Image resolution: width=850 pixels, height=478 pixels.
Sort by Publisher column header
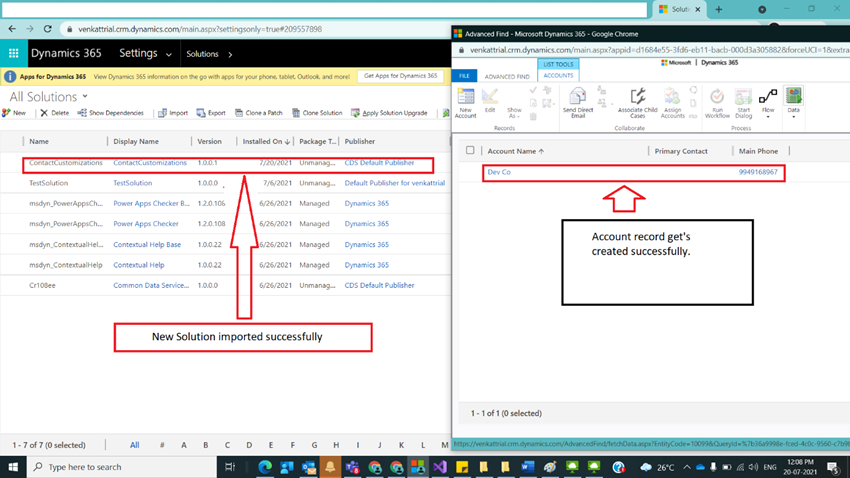[x=360, y=141]
